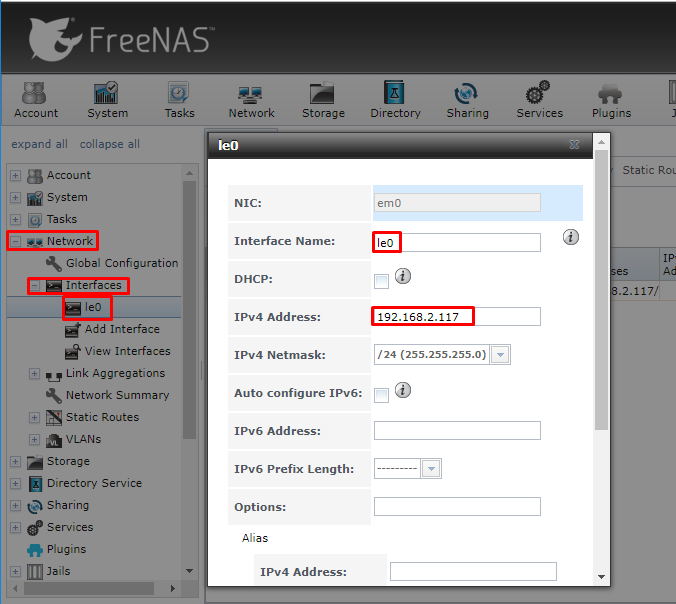This screenshot has width=676, height=604.
Task: Show info icon for Auto configure IPv6
Action: (x=403, y=390)
